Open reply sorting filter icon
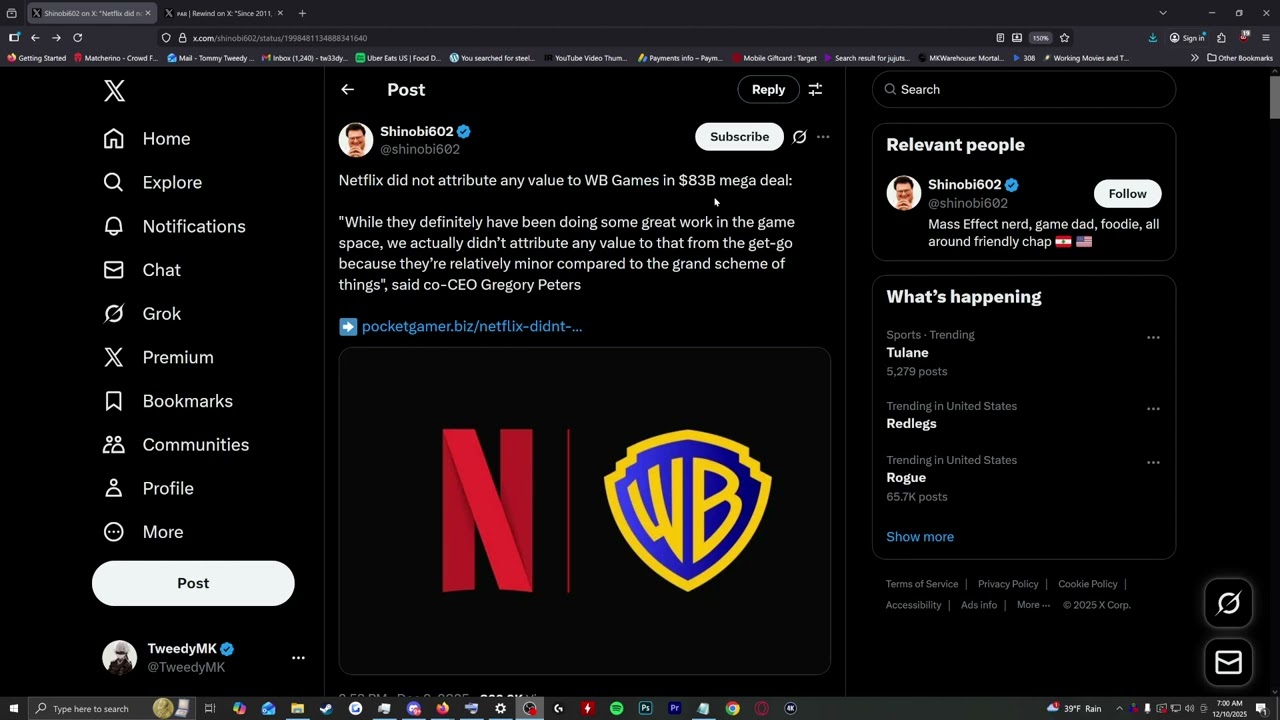1280x720 pixels. pyautogui.click(x=815, y=90)
